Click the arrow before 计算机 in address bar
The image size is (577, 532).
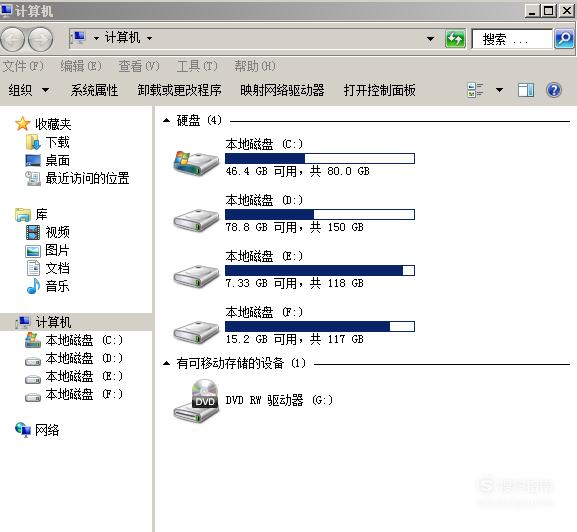[x=96, y=38]
